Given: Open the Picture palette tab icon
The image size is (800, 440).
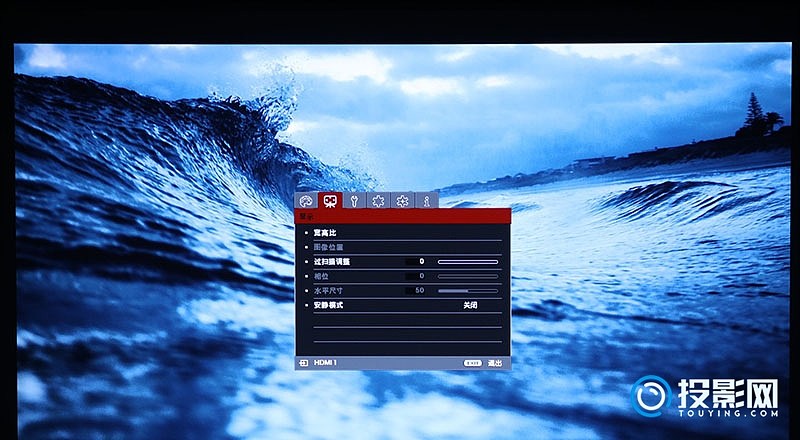Looking at the screenshot, I should click(x=306, y=200).
